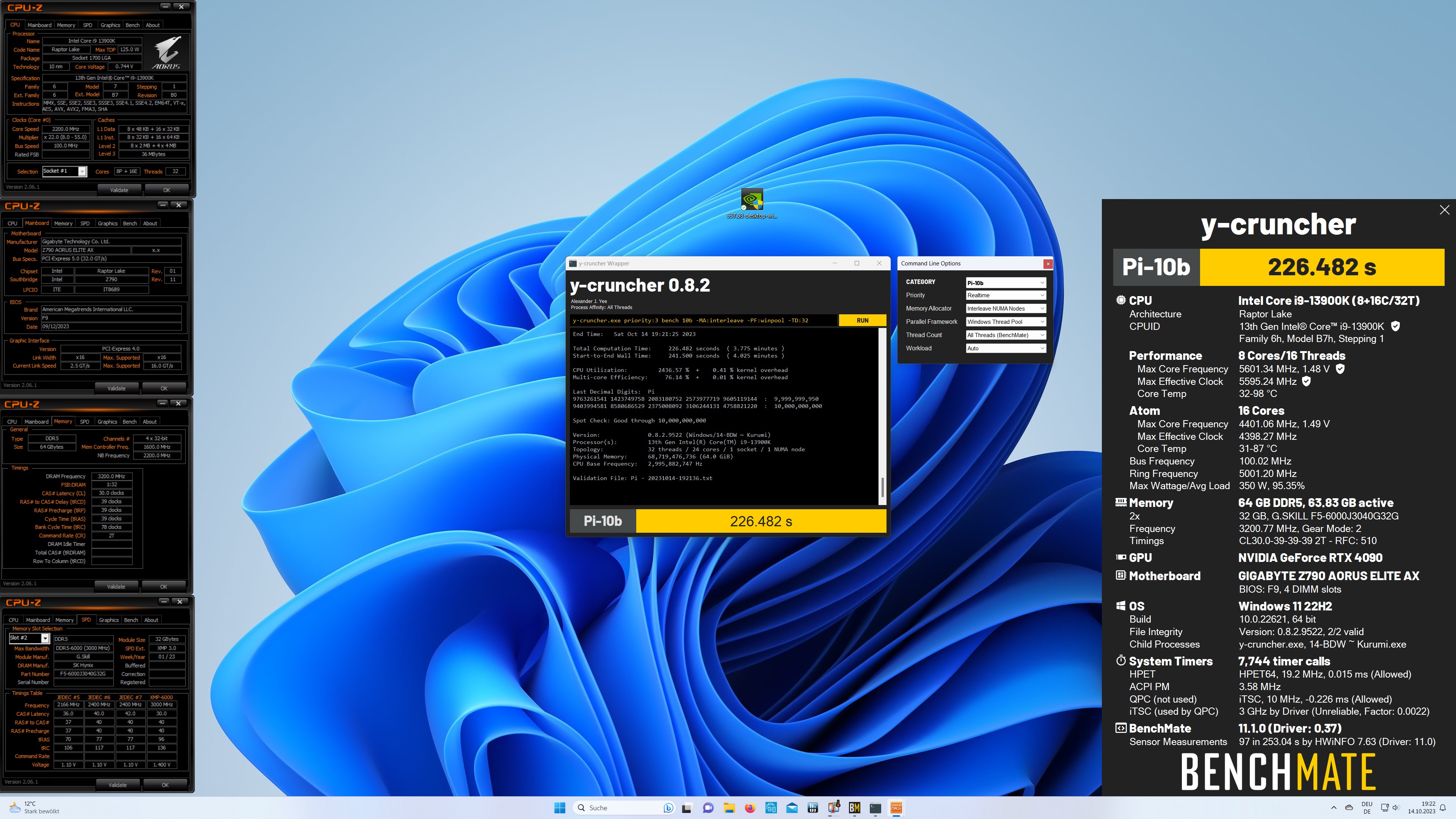Open SPD tab in Memory CPU-Z window
The width and height of the screenshot is (1456, 819).
[84, 422]
